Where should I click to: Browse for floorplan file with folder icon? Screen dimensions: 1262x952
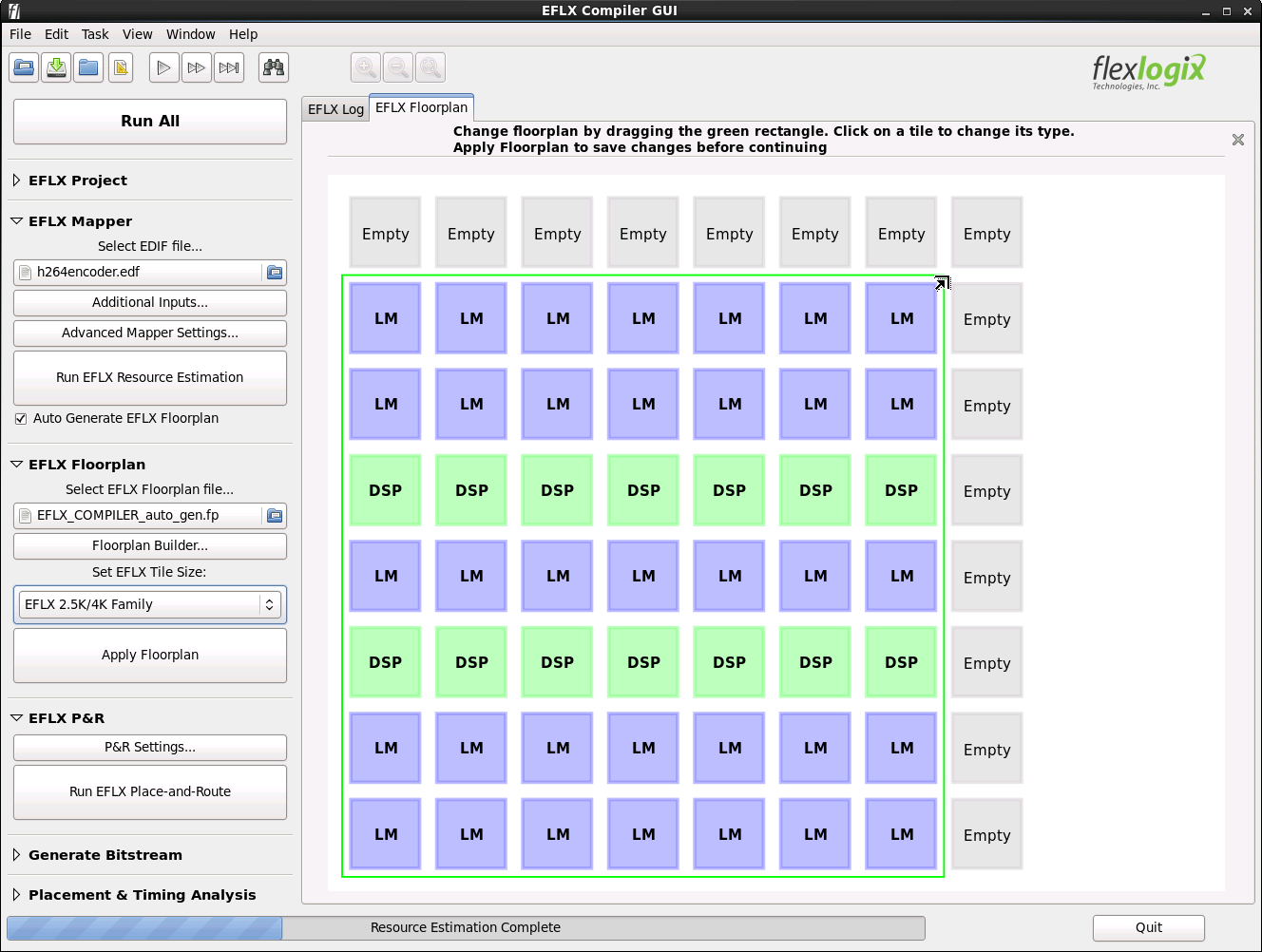(275, 516)
